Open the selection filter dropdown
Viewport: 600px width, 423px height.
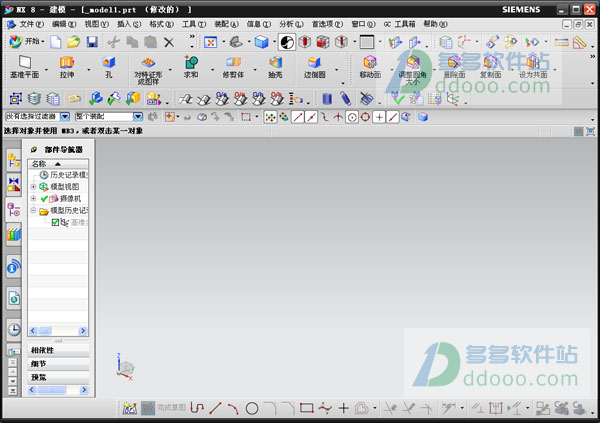pos(65,116)
